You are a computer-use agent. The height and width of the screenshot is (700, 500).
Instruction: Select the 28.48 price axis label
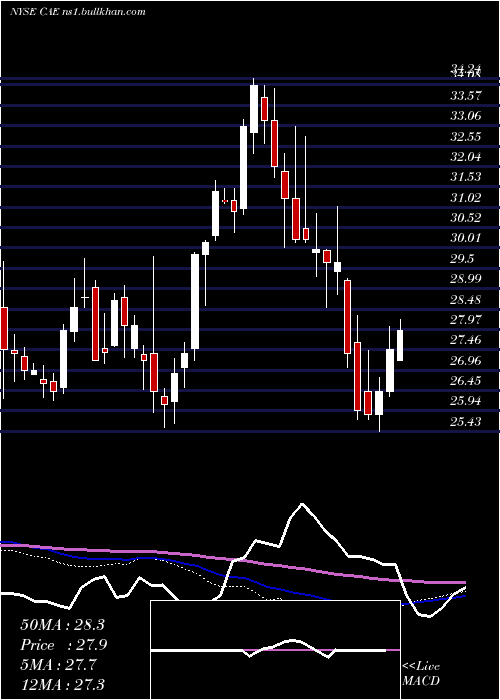coord(466,300)
